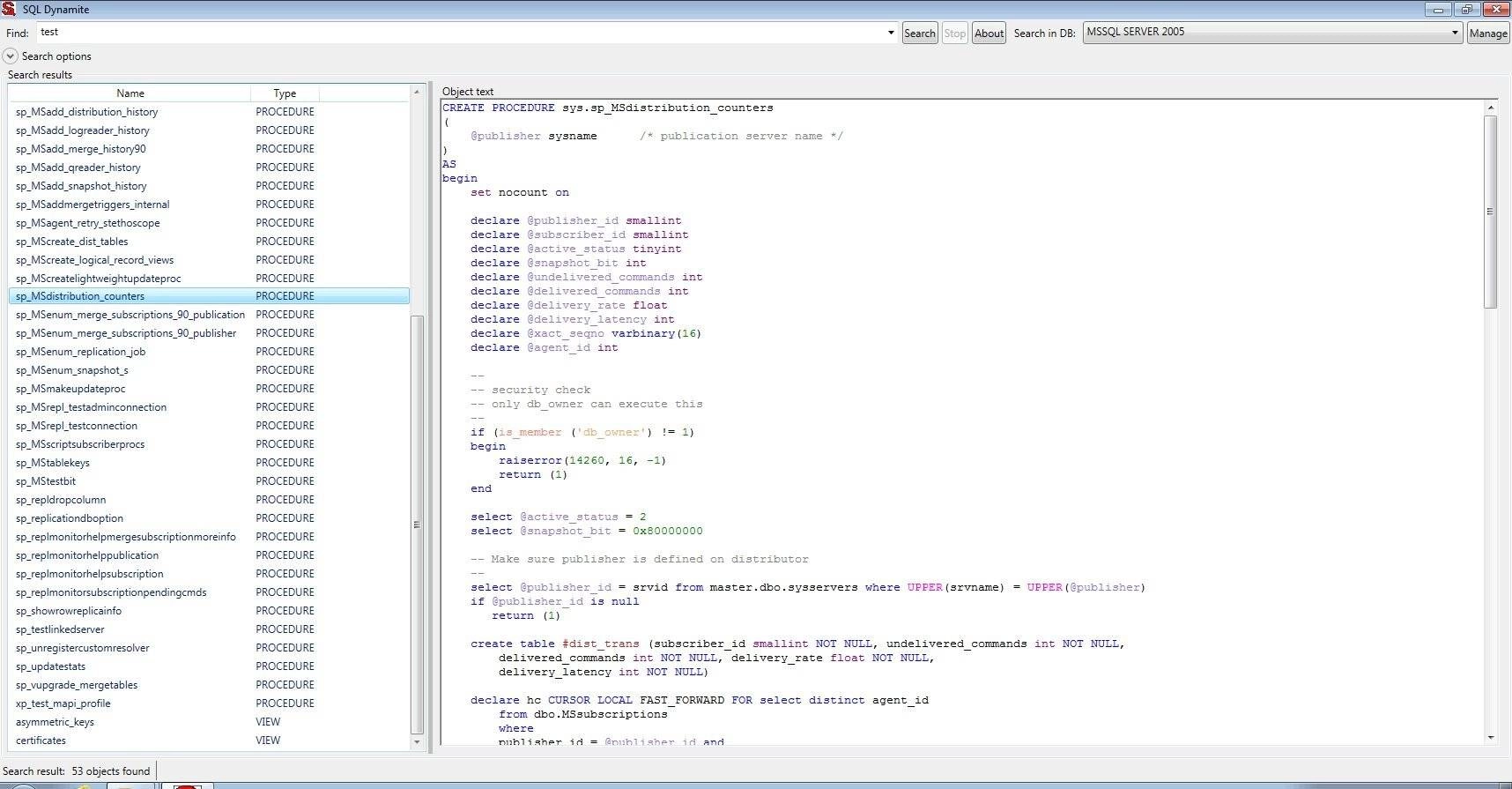Viewport: 1512px width, 789px height.
Task: Click the raiserror(14260, 16, -1) line
Action: pyautogui.click(x=582, y=460)
